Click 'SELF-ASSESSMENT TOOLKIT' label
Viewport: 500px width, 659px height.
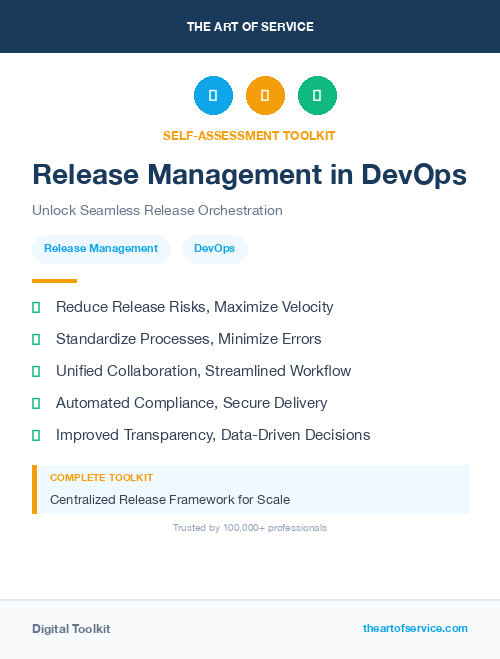(249, 136)
